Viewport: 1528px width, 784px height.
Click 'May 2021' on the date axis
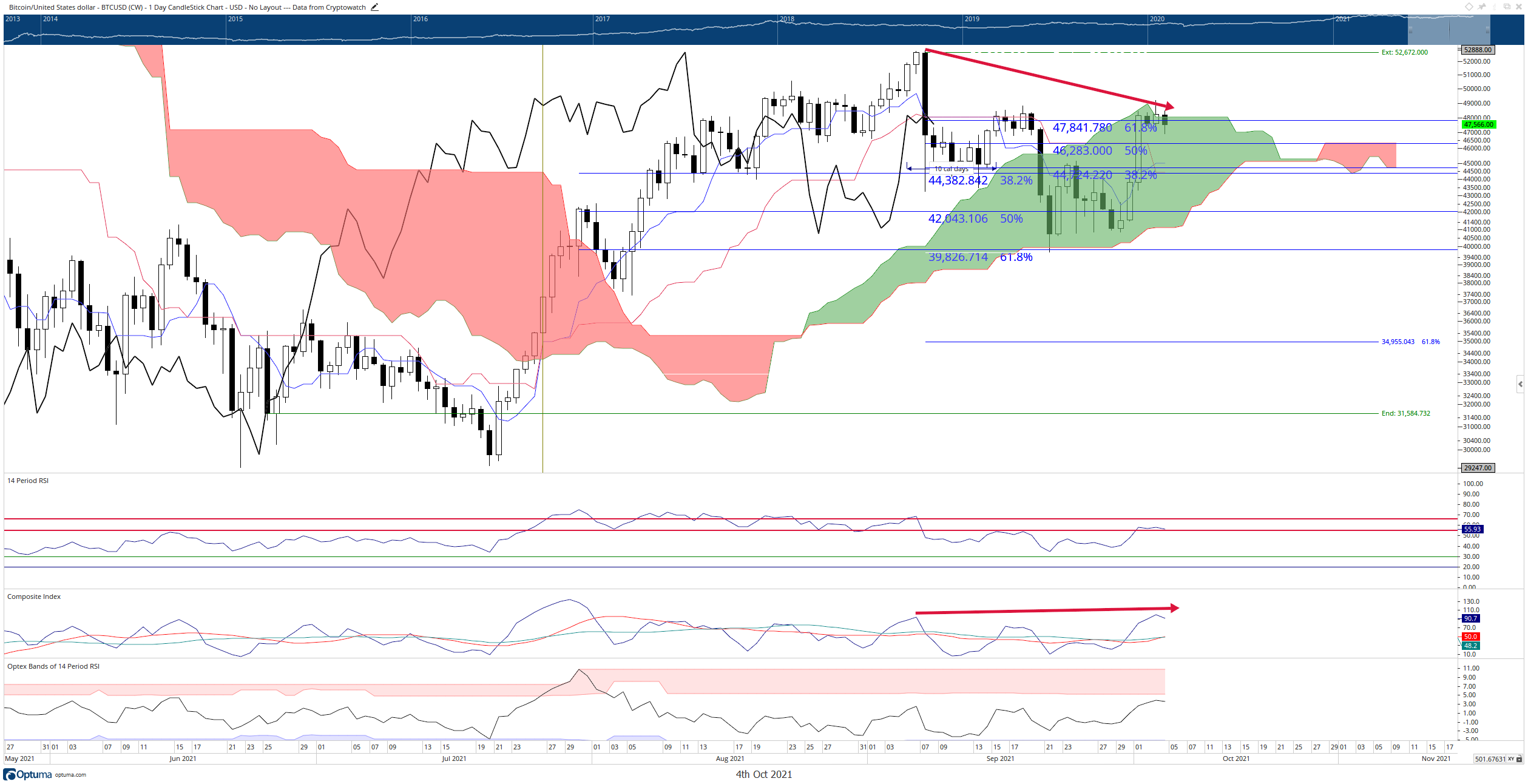click(x=19, y=759)
